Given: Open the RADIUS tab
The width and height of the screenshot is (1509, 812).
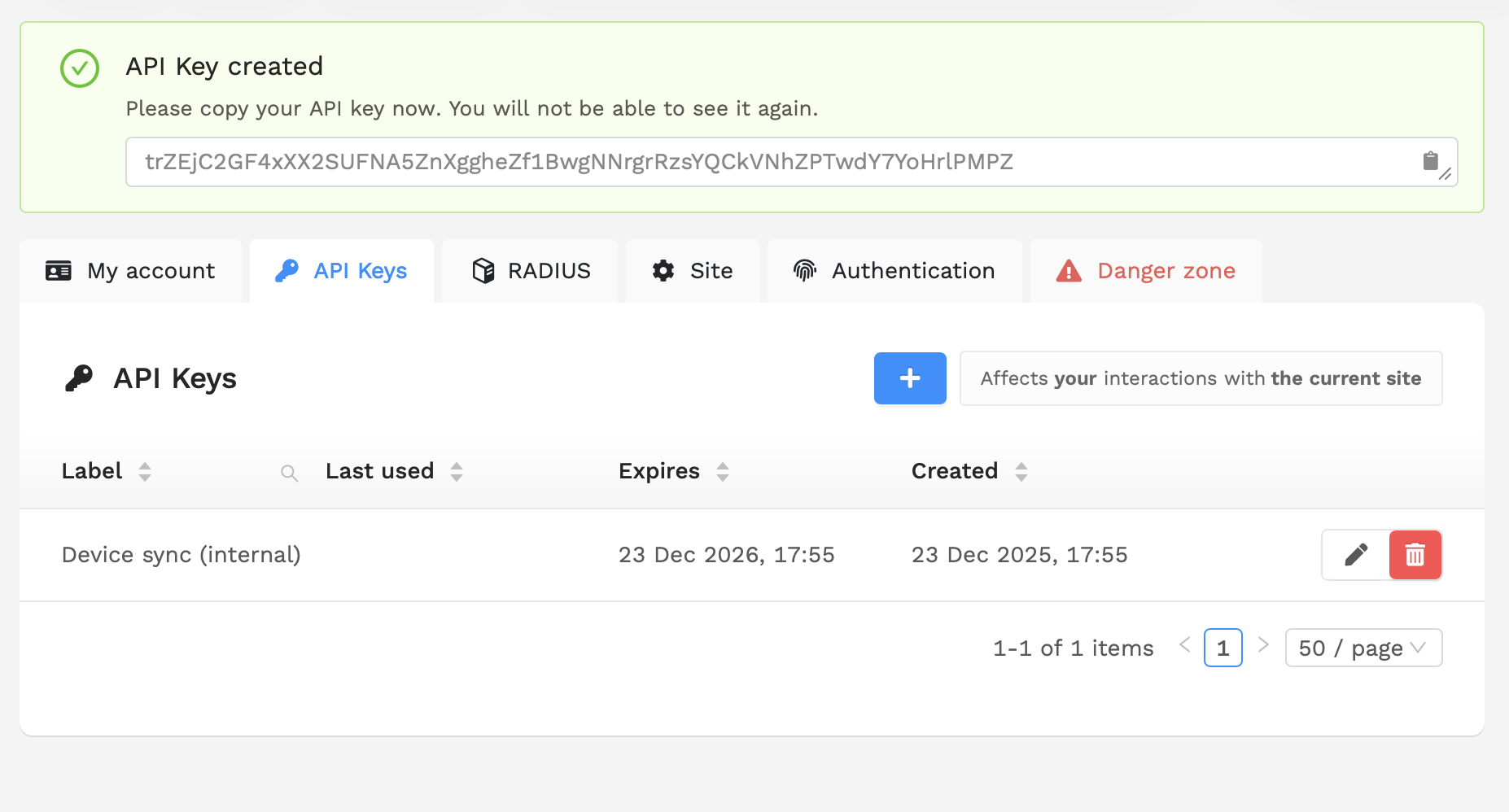Looking at the screenshot, I should coord(531,271).
